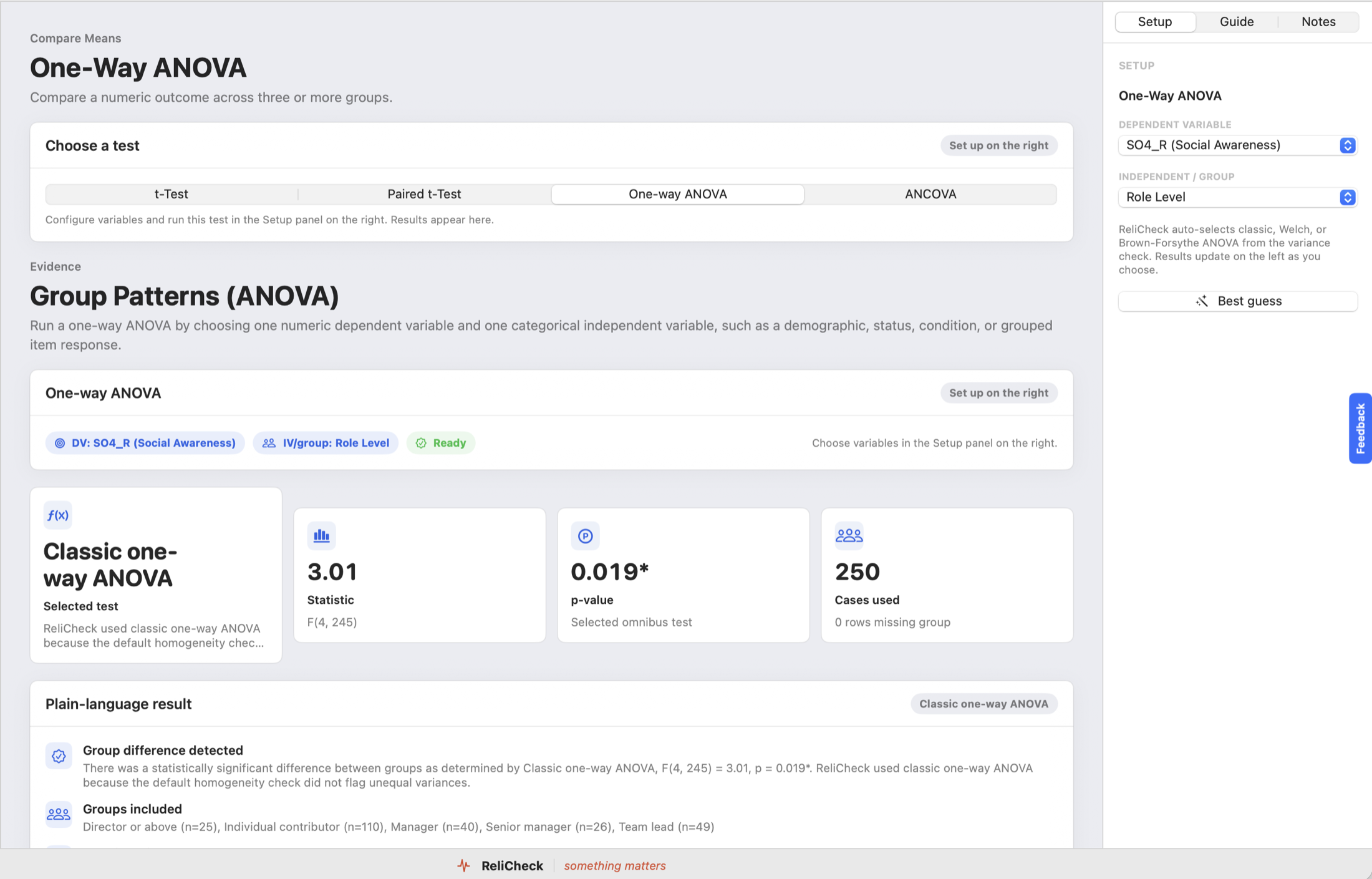Click the 'Choose variables in the Setup panel' hint
Viewport: 1372px width, 879px height.
pyautogui.click(x=934, y=443)
